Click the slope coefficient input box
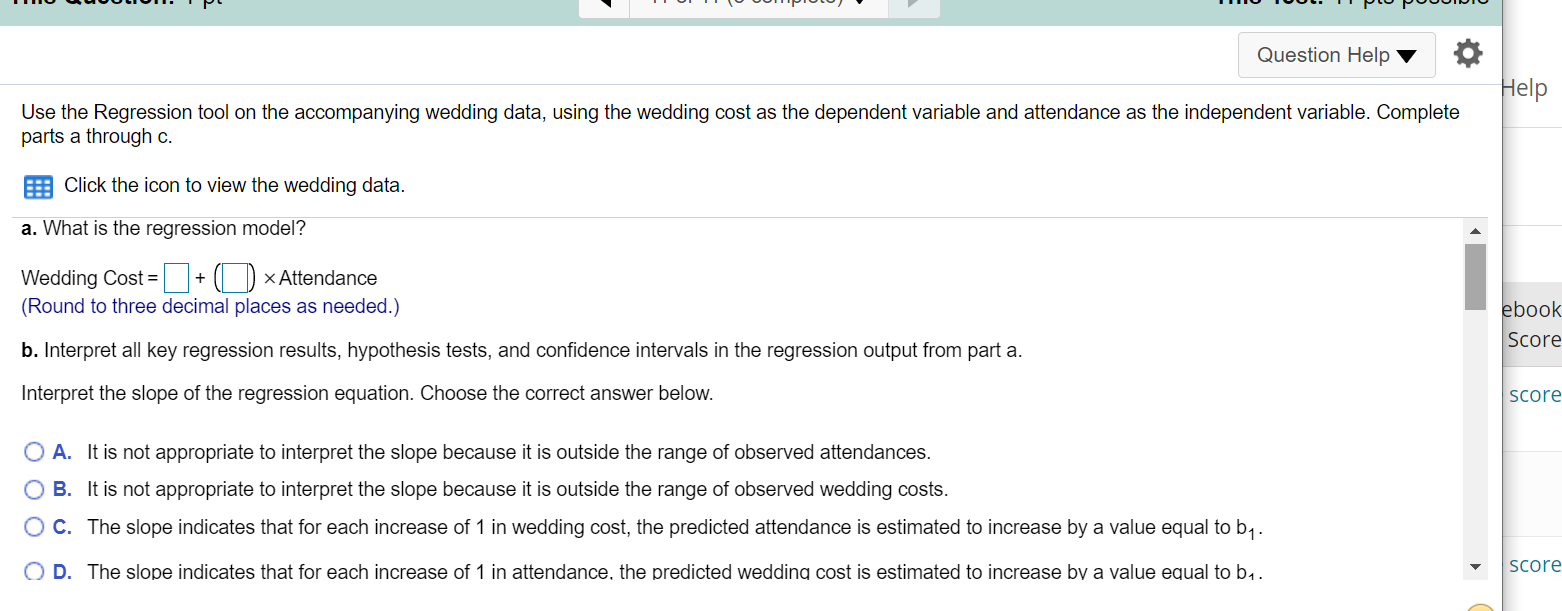Screen dimensions: 1562x611 coord(235,277)
